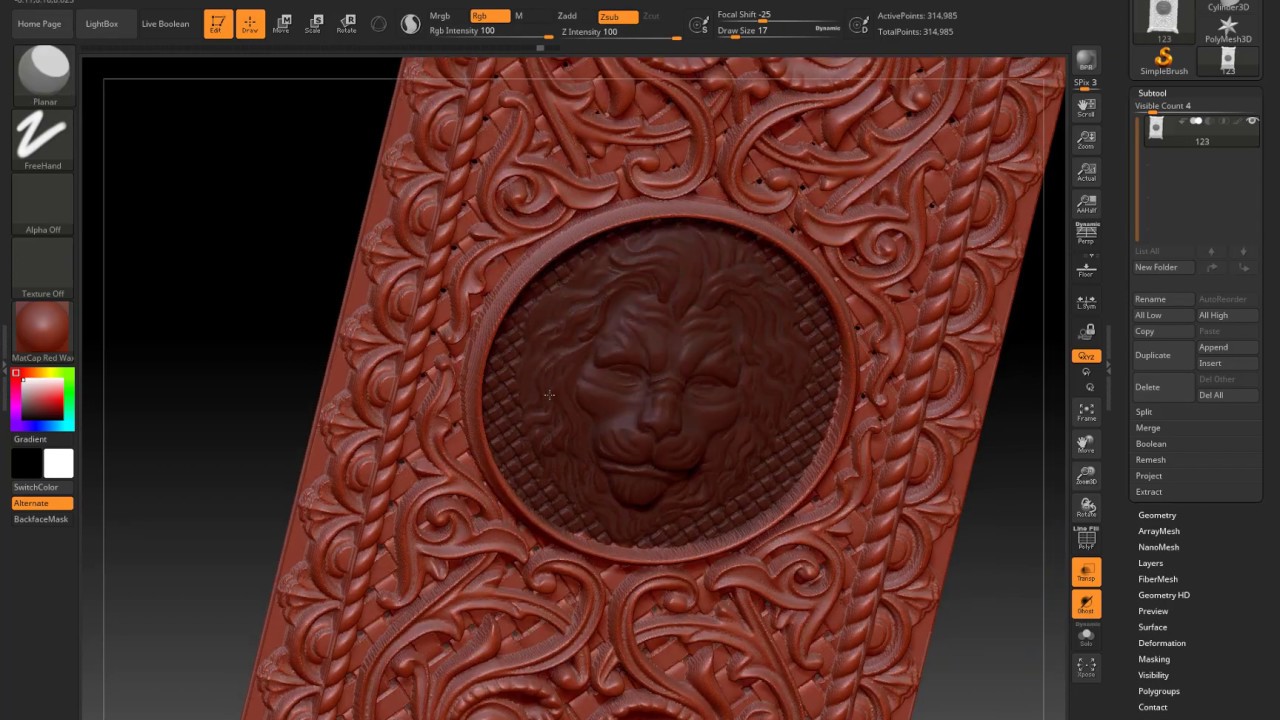Click the AAHalf icon
The image size is (1280, 720).
[x=1086, y=203]
